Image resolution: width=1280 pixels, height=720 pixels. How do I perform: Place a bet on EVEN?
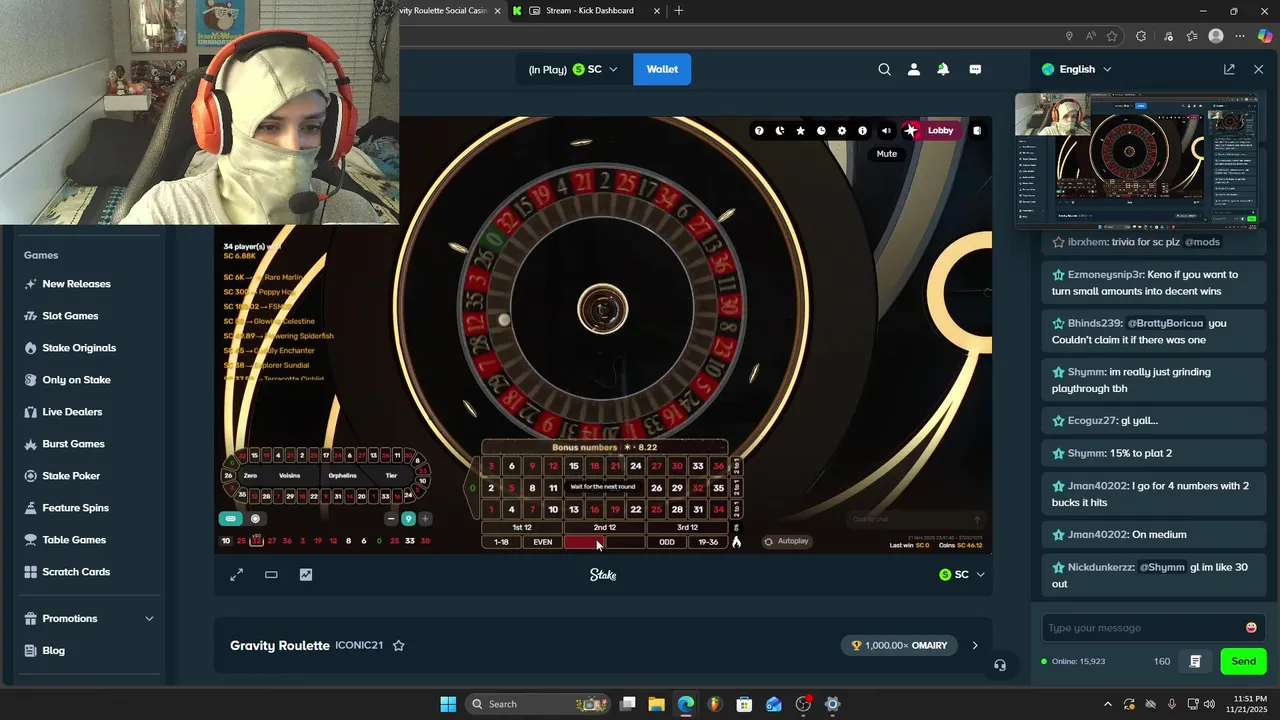pyautogui.click(x=542, y=542)
